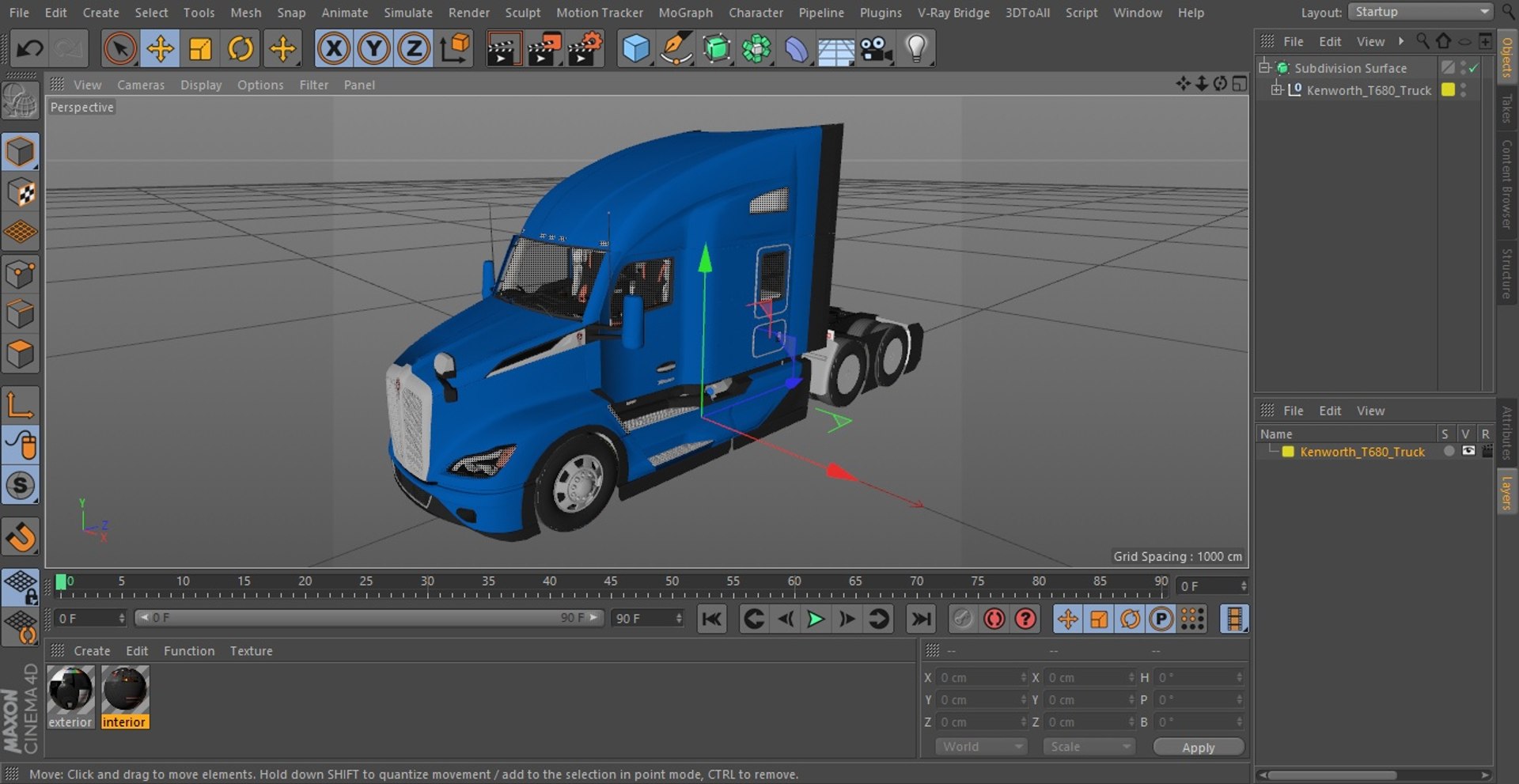Select the Live Selection tool
Image resolution: width=1519 pixels, height=784 pixels.
[x=119, y=49]
